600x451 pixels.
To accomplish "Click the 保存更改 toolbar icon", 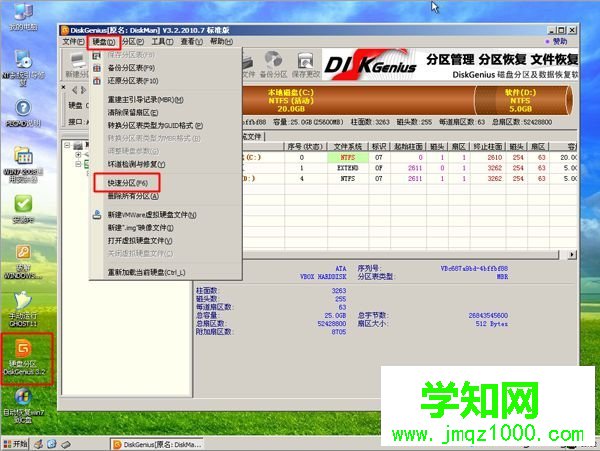I will [306, 64].
